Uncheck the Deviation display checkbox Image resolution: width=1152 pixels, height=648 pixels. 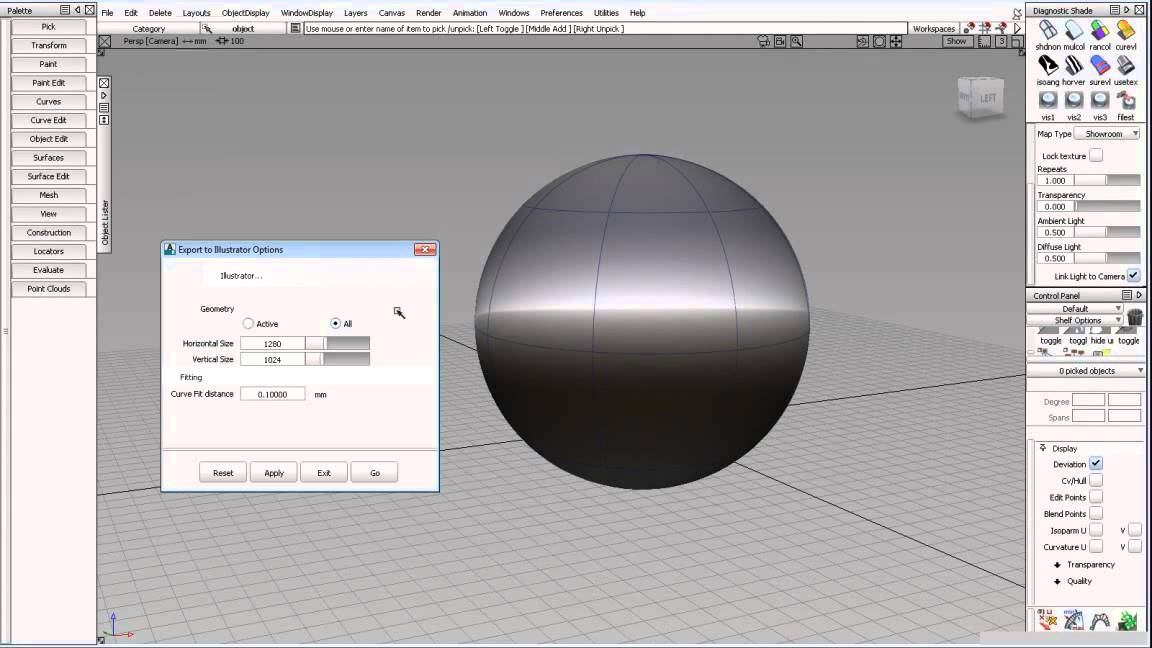[1095, 464]
